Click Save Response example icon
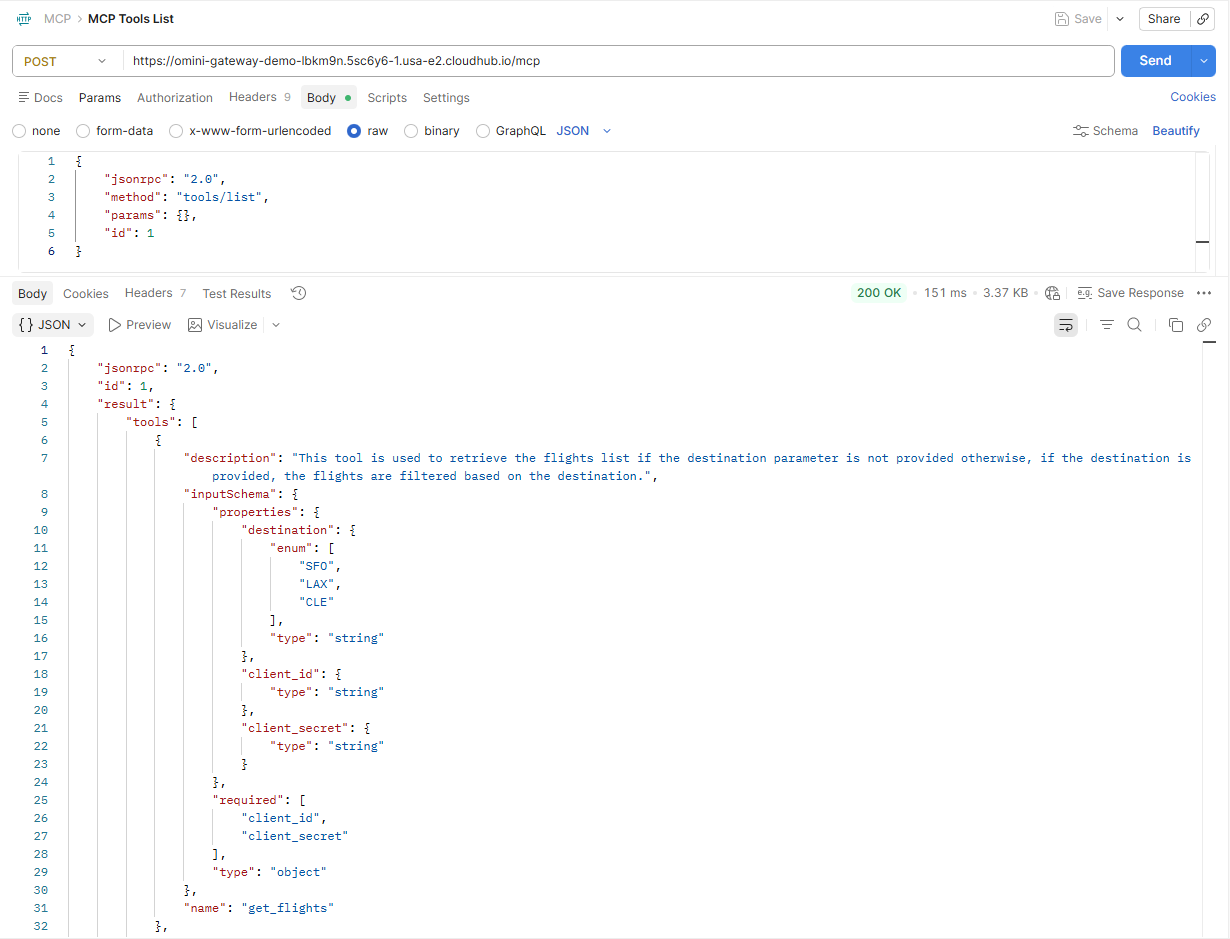This screenshot has height=939, width=1230. coord(1084,293)
